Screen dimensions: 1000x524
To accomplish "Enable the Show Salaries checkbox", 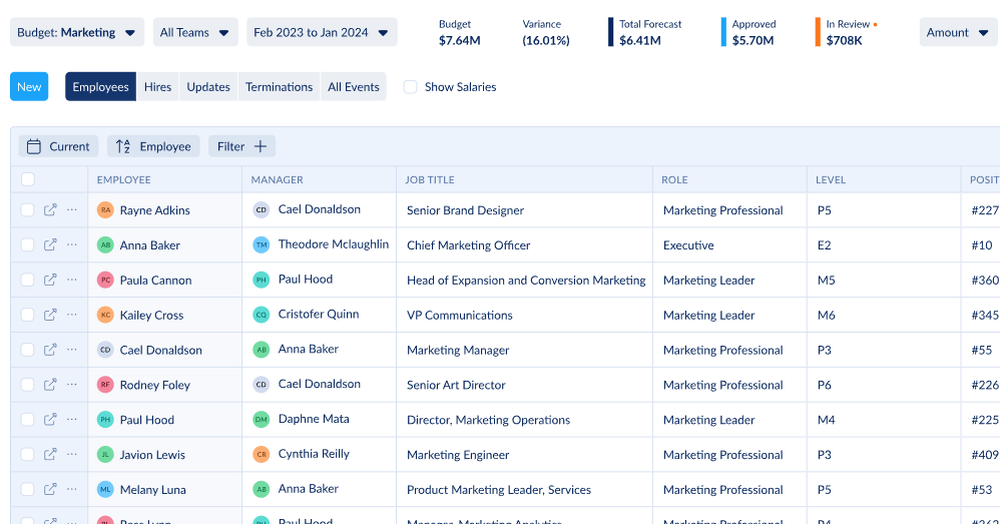I will (x=410, y=87).
